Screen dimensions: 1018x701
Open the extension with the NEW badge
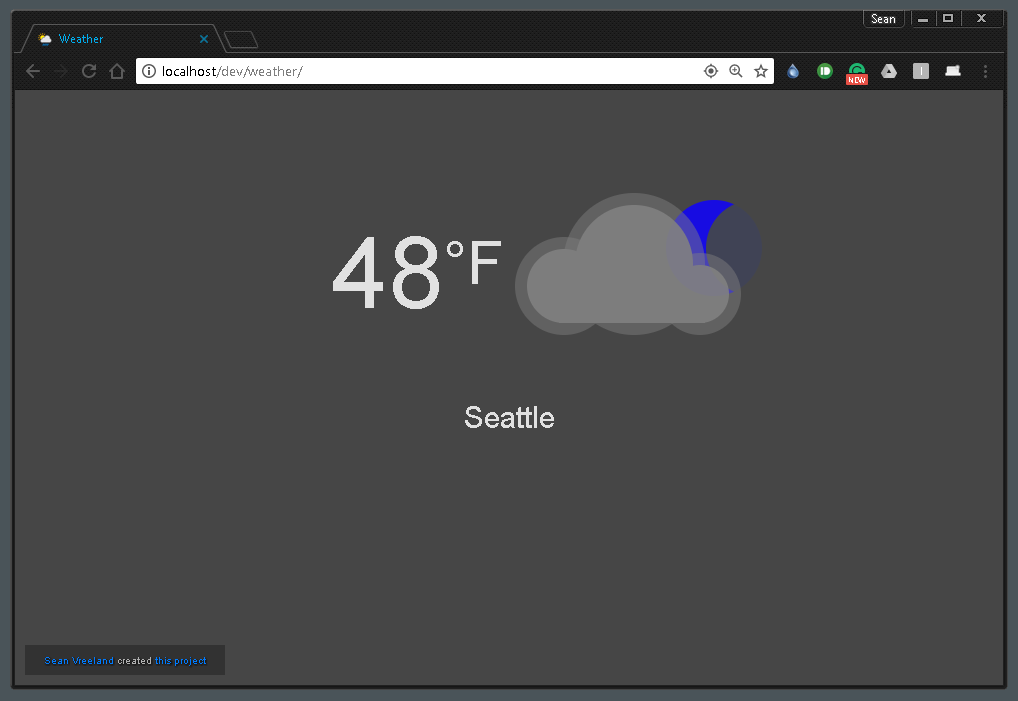(857, 71)
